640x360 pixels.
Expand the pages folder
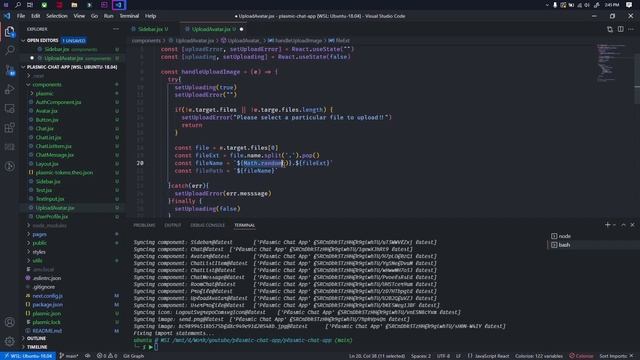(39, 234)
